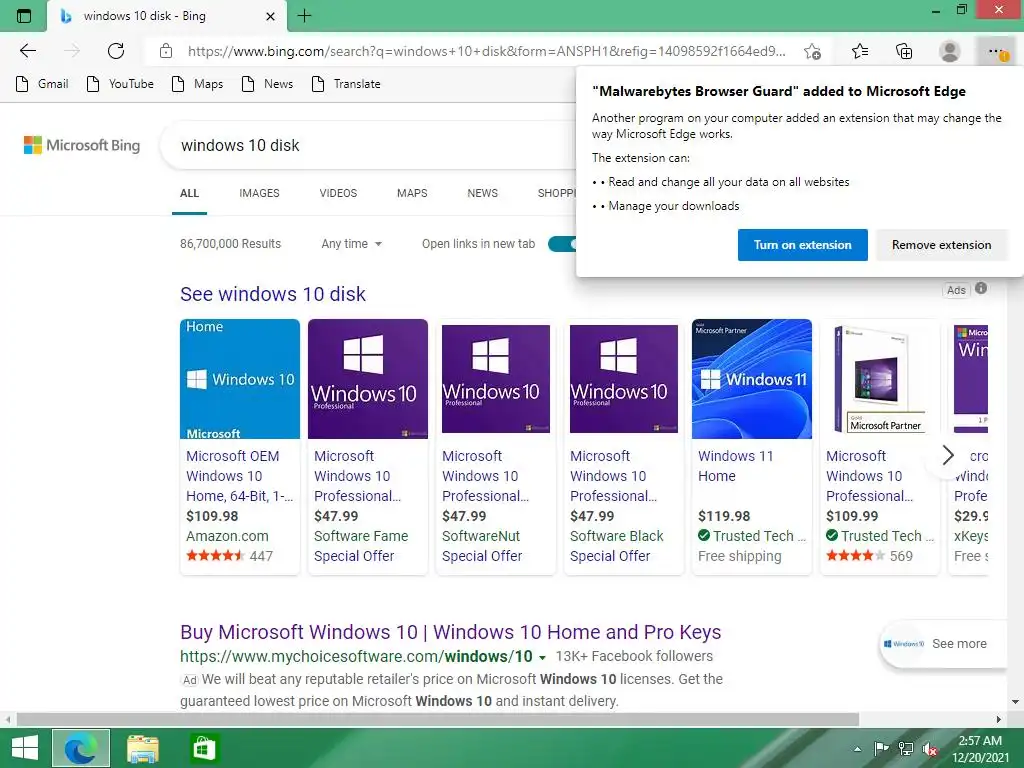
Task: Expand mychoicesoftware URL dropdown arrow
Action: point(542,657)
